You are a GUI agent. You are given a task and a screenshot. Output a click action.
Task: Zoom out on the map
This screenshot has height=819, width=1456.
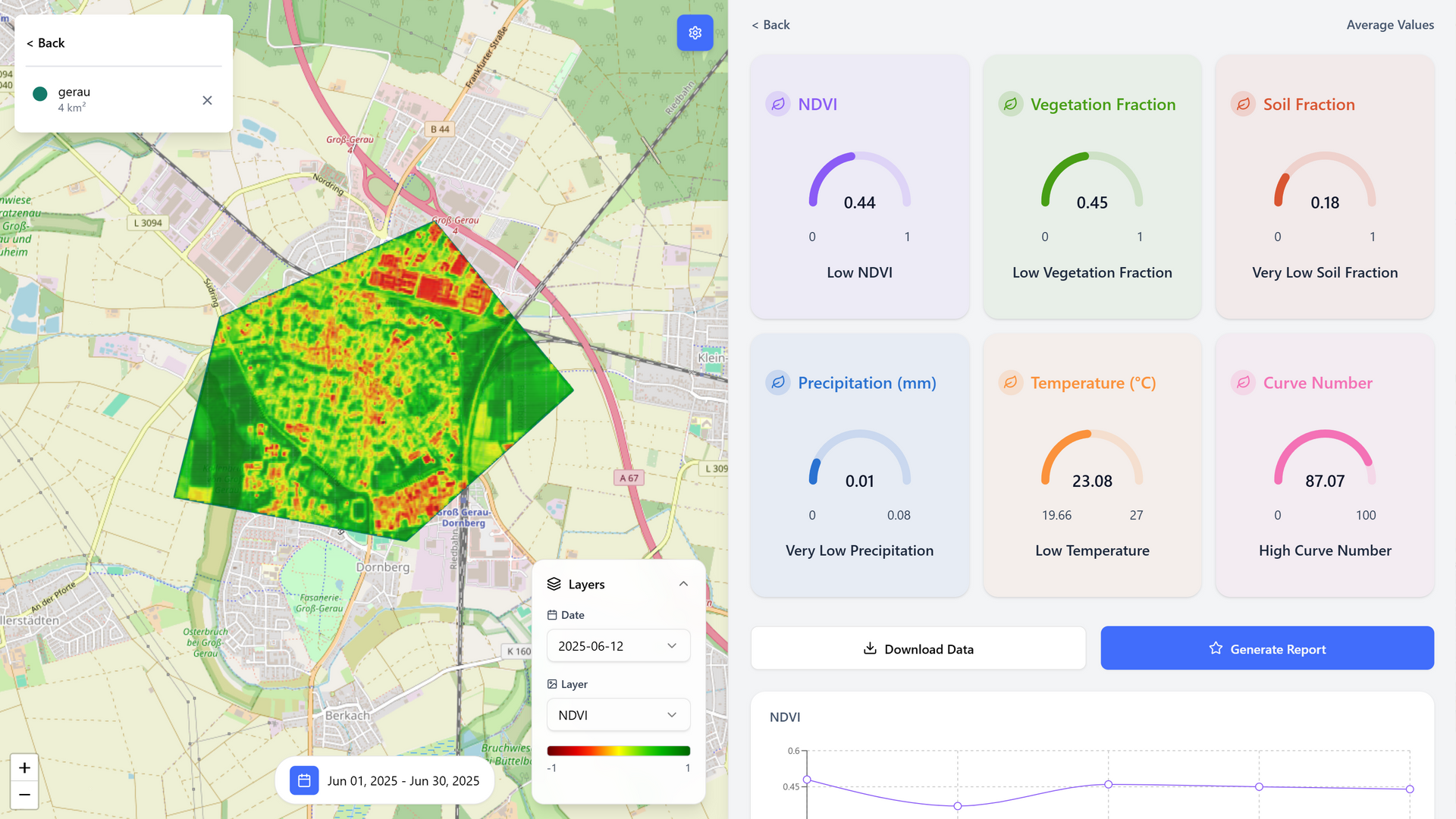[x=24, y=795]
